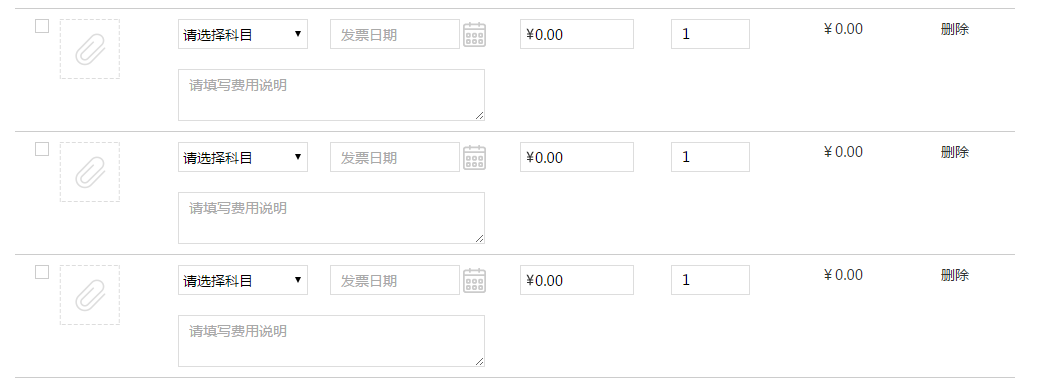Click the paperclip attachment icon in third row
The image size is (1061, 380).
tap(90, 295)
